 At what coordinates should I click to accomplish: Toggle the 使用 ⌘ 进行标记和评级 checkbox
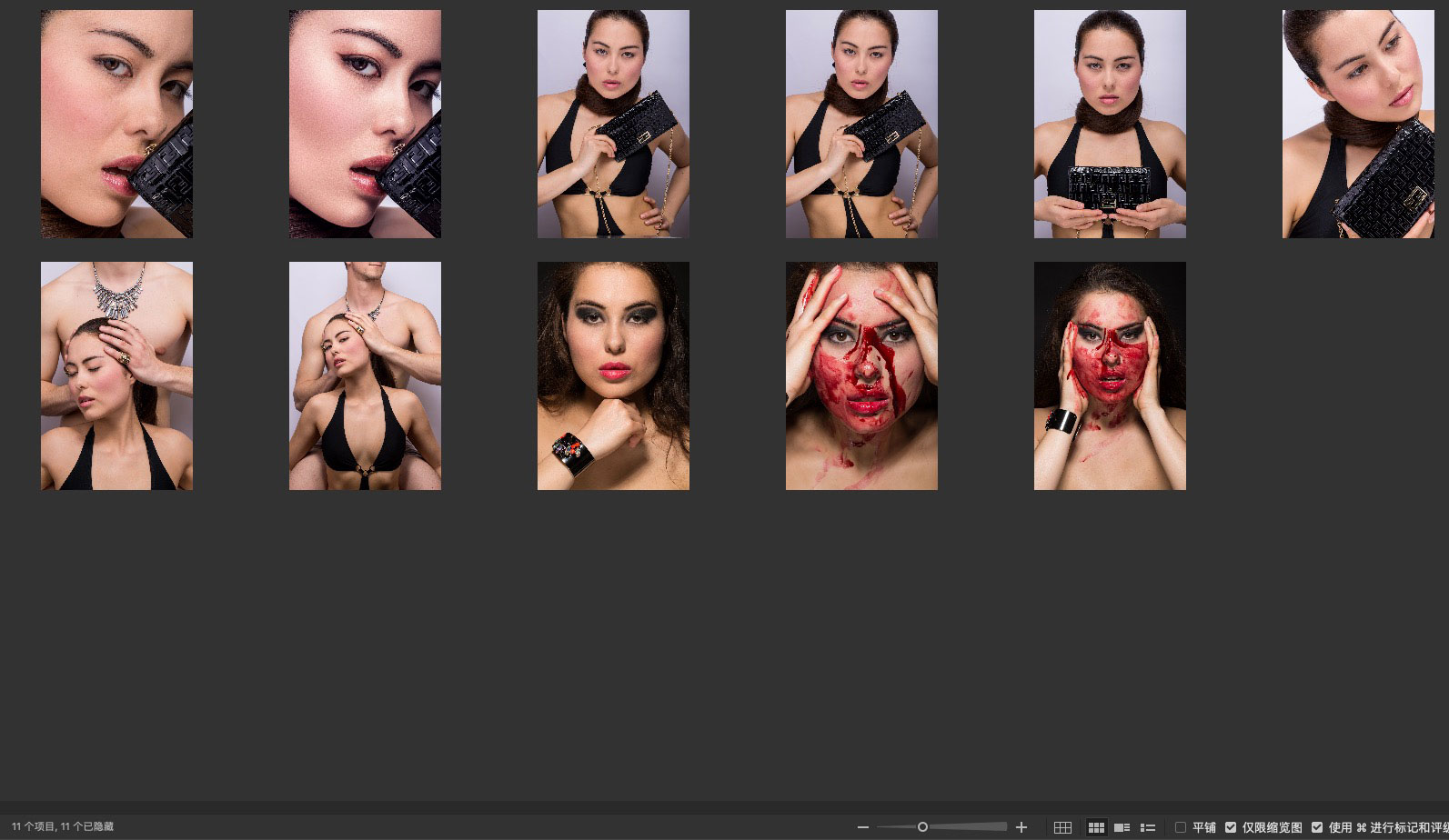pos(1317,827)
